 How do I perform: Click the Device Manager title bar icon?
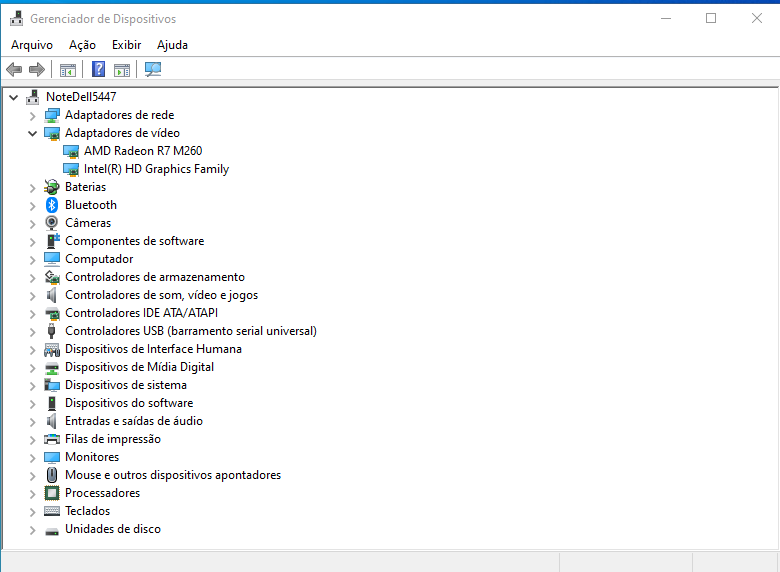16,19
